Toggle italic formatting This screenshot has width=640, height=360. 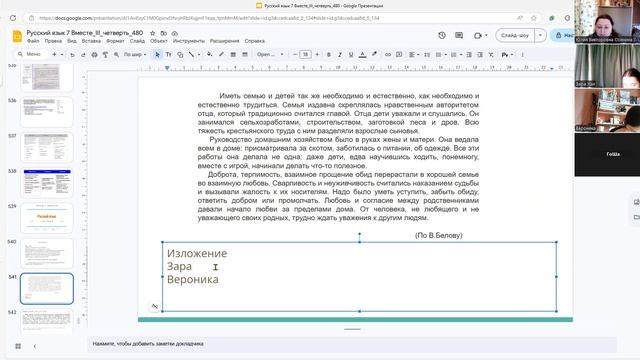coord(340,55)
